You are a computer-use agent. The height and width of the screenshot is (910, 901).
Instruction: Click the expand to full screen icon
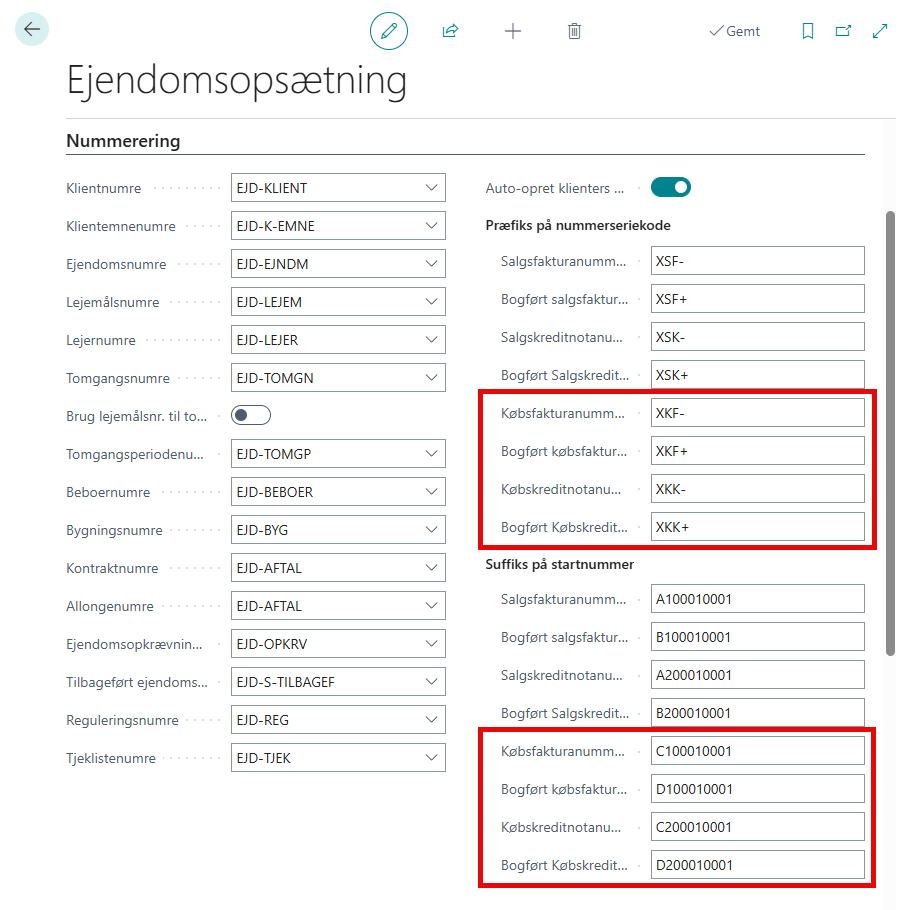point(880,31)
